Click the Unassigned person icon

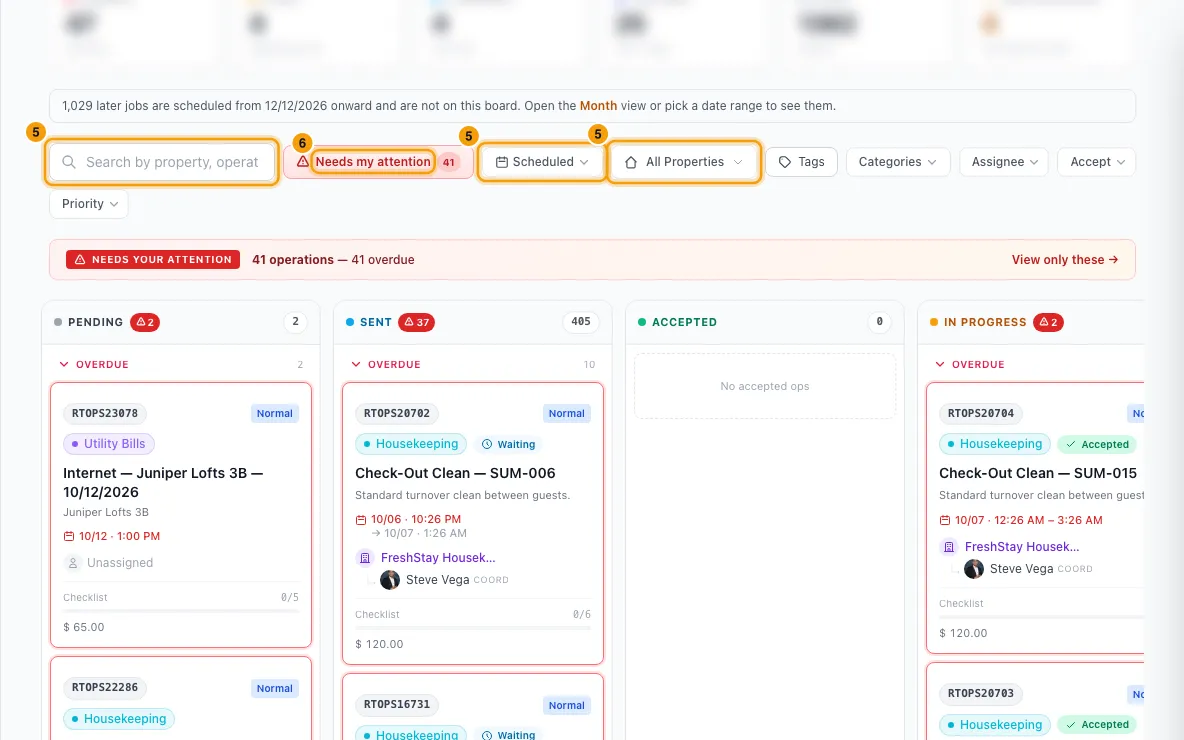72,563
